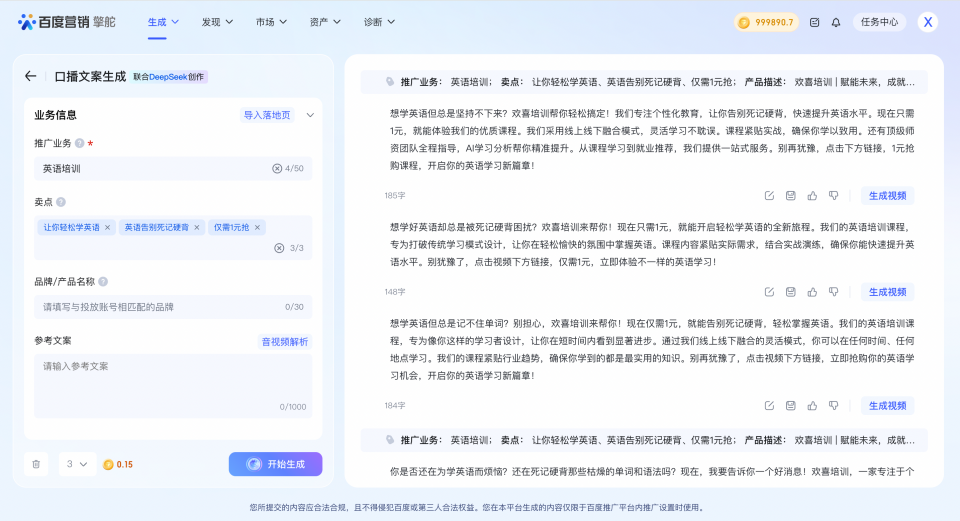This screenshot has height=521, width=960.
Task: Expand the 生成 menu in the top navigation
Action: (x=163, y=22)
